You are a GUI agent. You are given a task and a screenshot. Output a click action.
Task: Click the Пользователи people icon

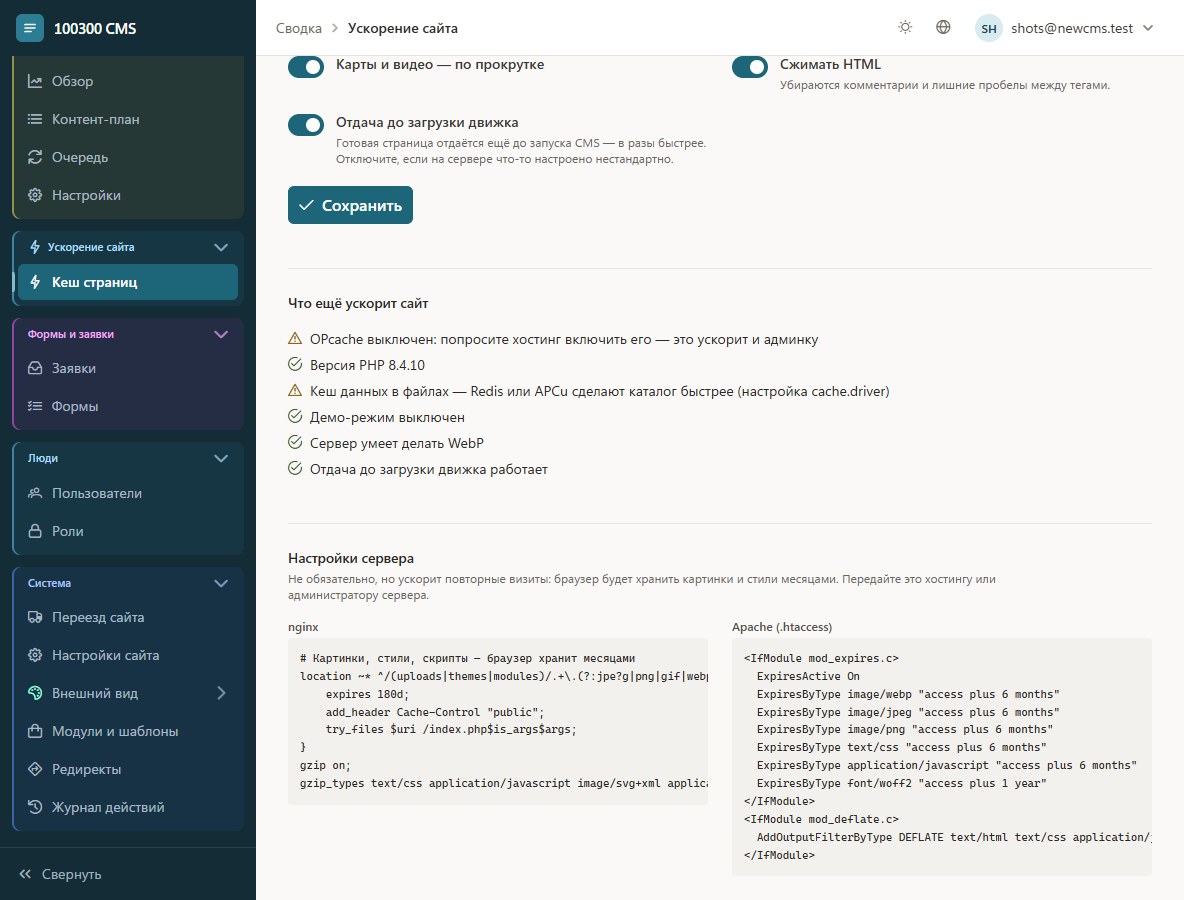35,493
